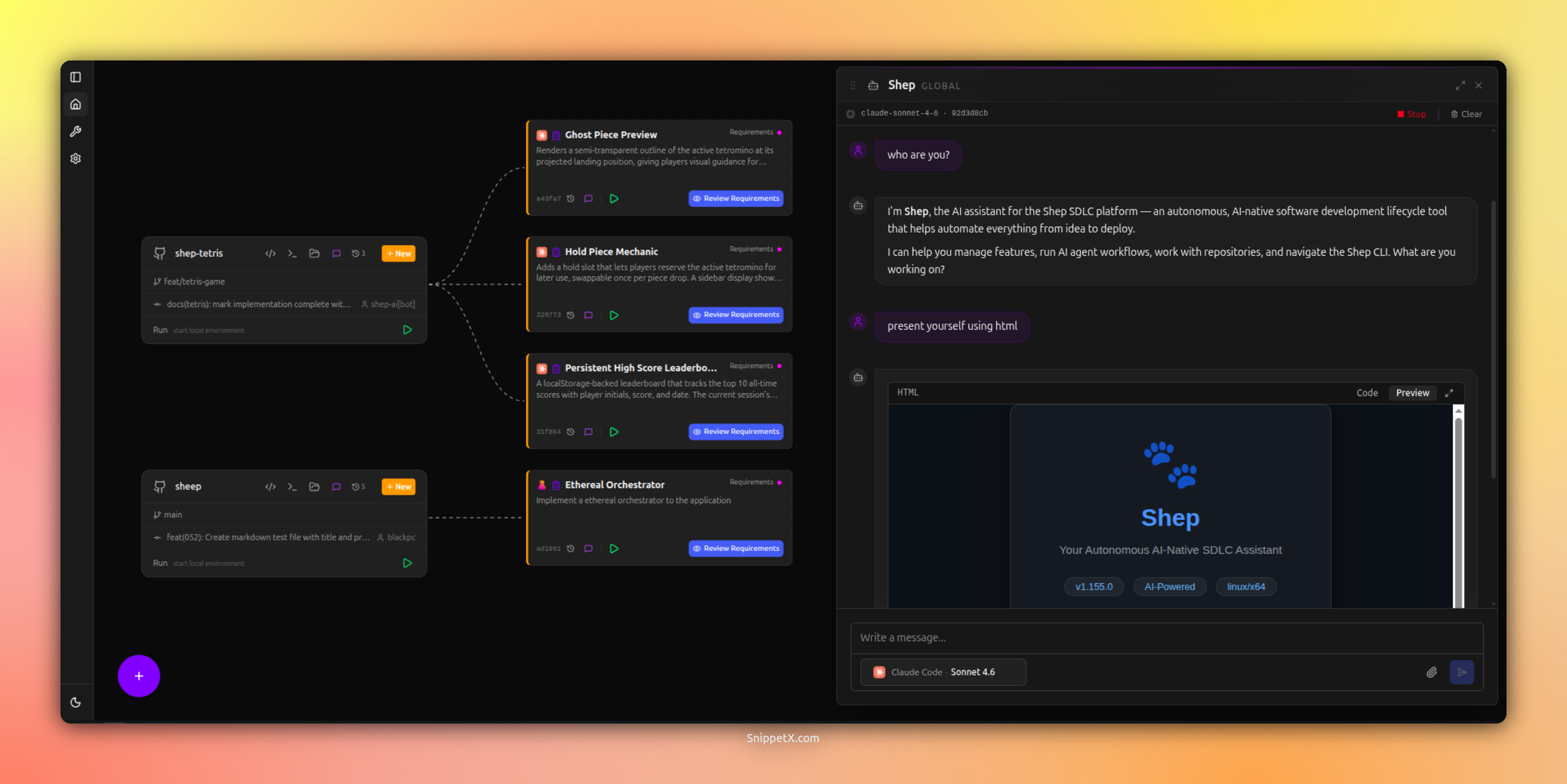The height and width of the screenshot is (784, 1567).
Task: Run the Hold Piece Mechanic feature
Action: pos(614,315)
